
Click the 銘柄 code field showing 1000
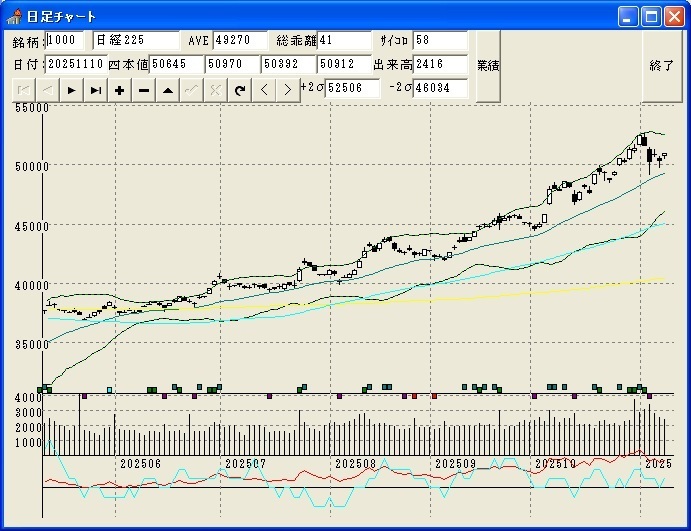click(x=67, y=40)
